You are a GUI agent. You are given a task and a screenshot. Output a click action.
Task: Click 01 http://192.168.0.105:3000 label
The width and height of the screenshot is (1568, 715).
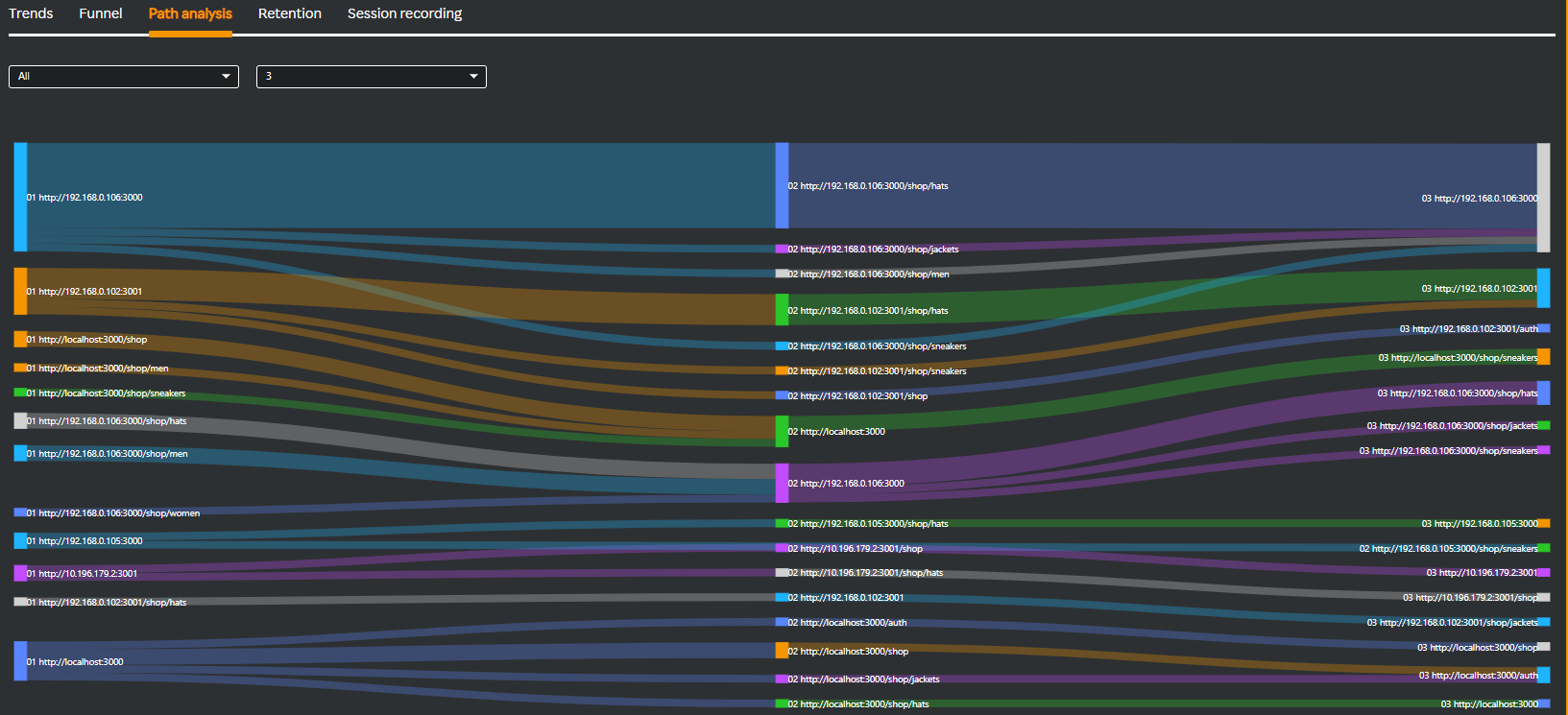point(84,541)
